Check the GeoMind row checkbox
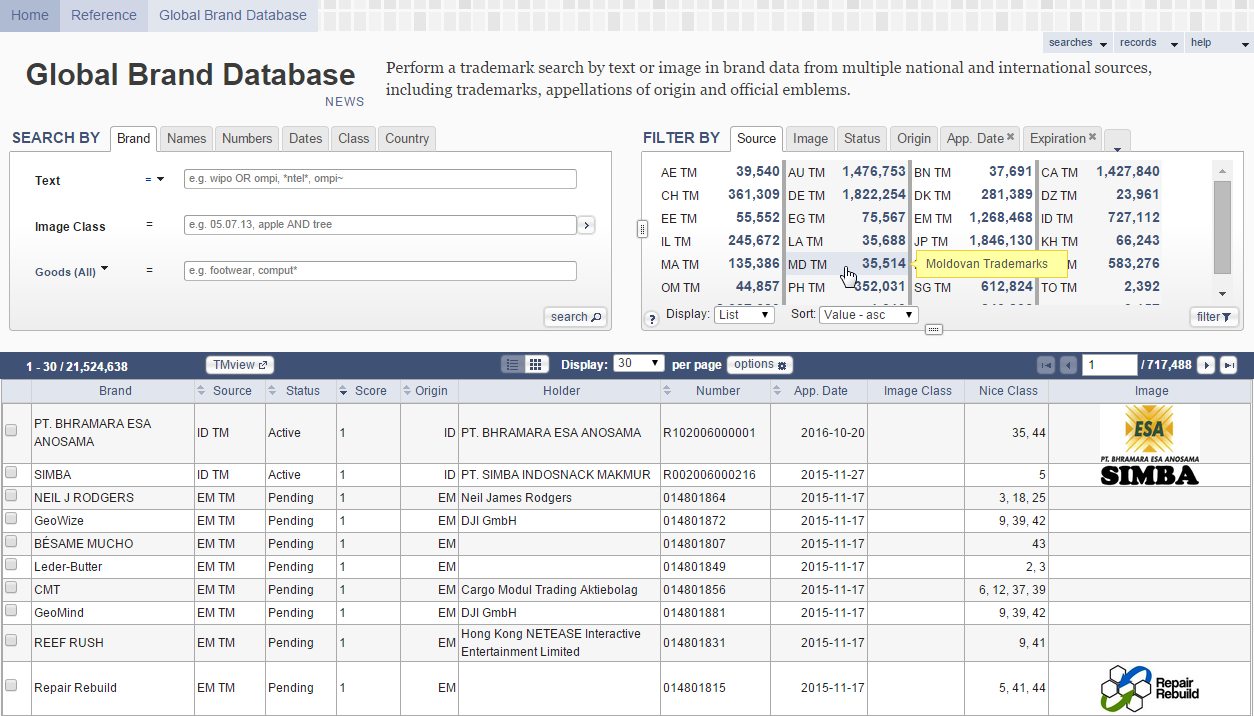The height and width of the screenshot is (716, 1254). tap(12, 610)
